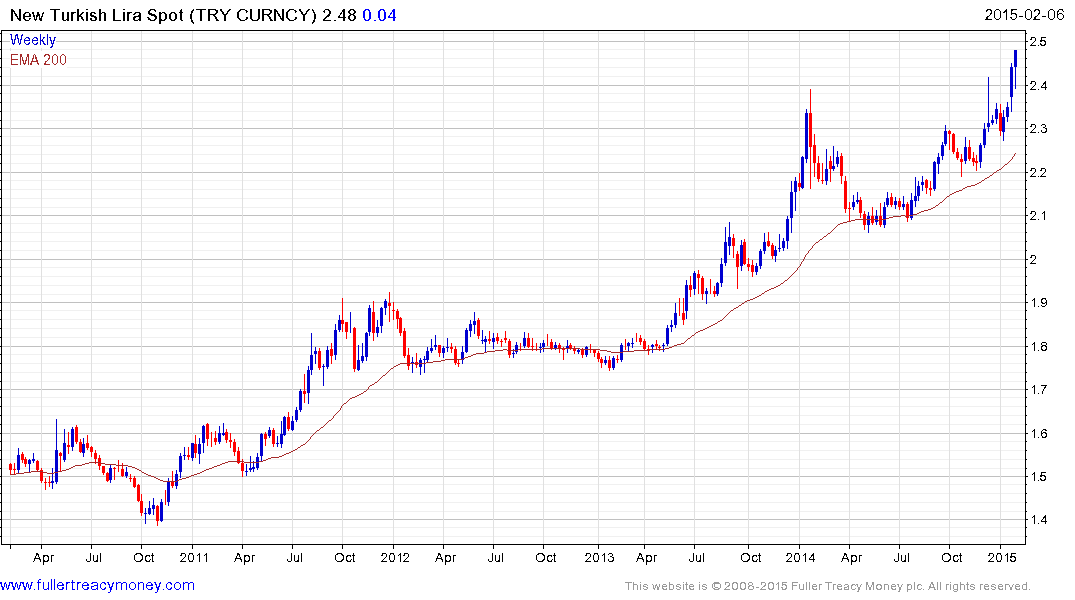Click the '2012' year label on time axis

tap(395, 558)
